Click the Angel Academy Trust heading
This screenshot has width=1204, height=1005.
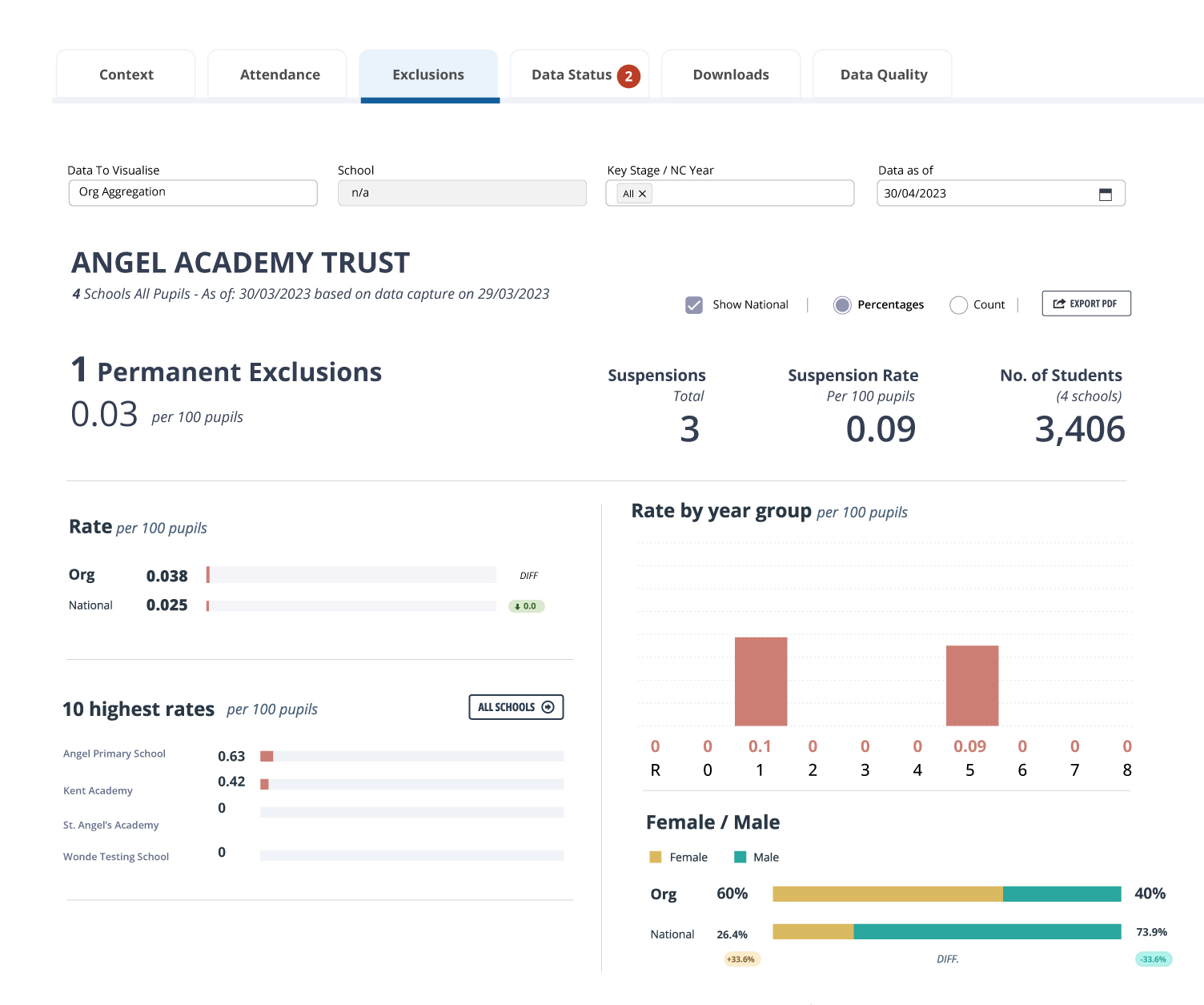pos(240,263)
